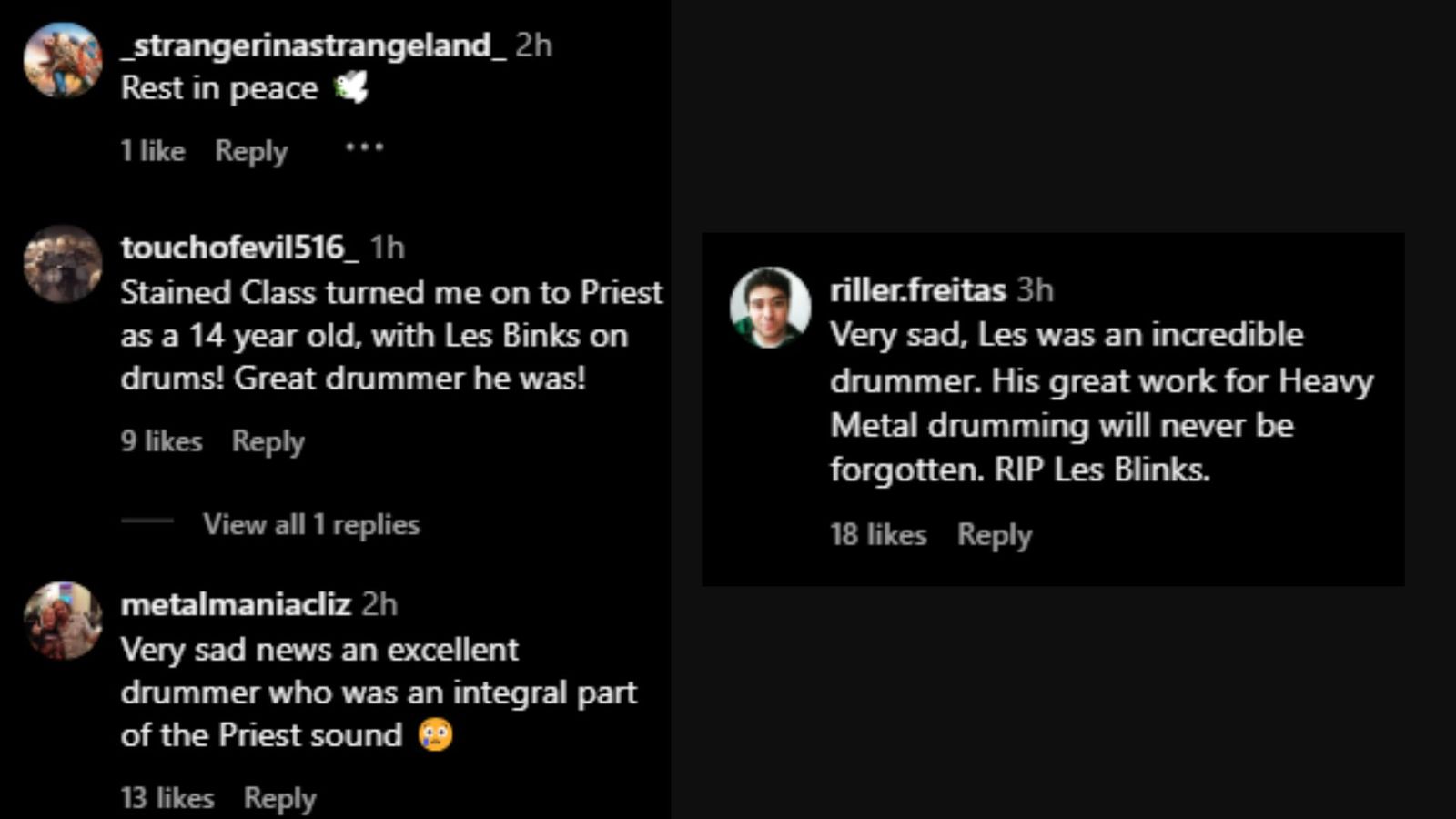The image size is (1456, 819).
Task: Expand View all 1 replies under touchofevil516_
Action: 311,523
